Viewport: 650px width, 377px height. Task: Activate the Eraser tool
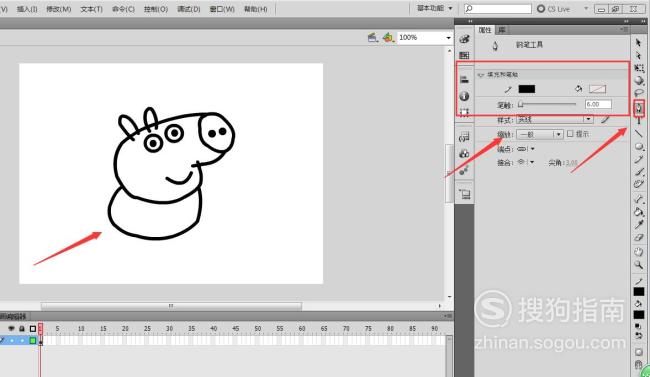click(639, 238)
